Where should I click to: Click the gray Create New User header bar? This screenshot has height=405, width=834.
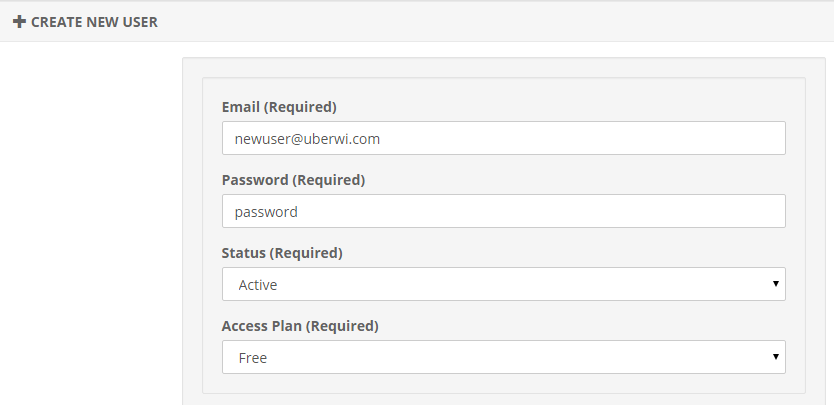click(x=500, y=21)
